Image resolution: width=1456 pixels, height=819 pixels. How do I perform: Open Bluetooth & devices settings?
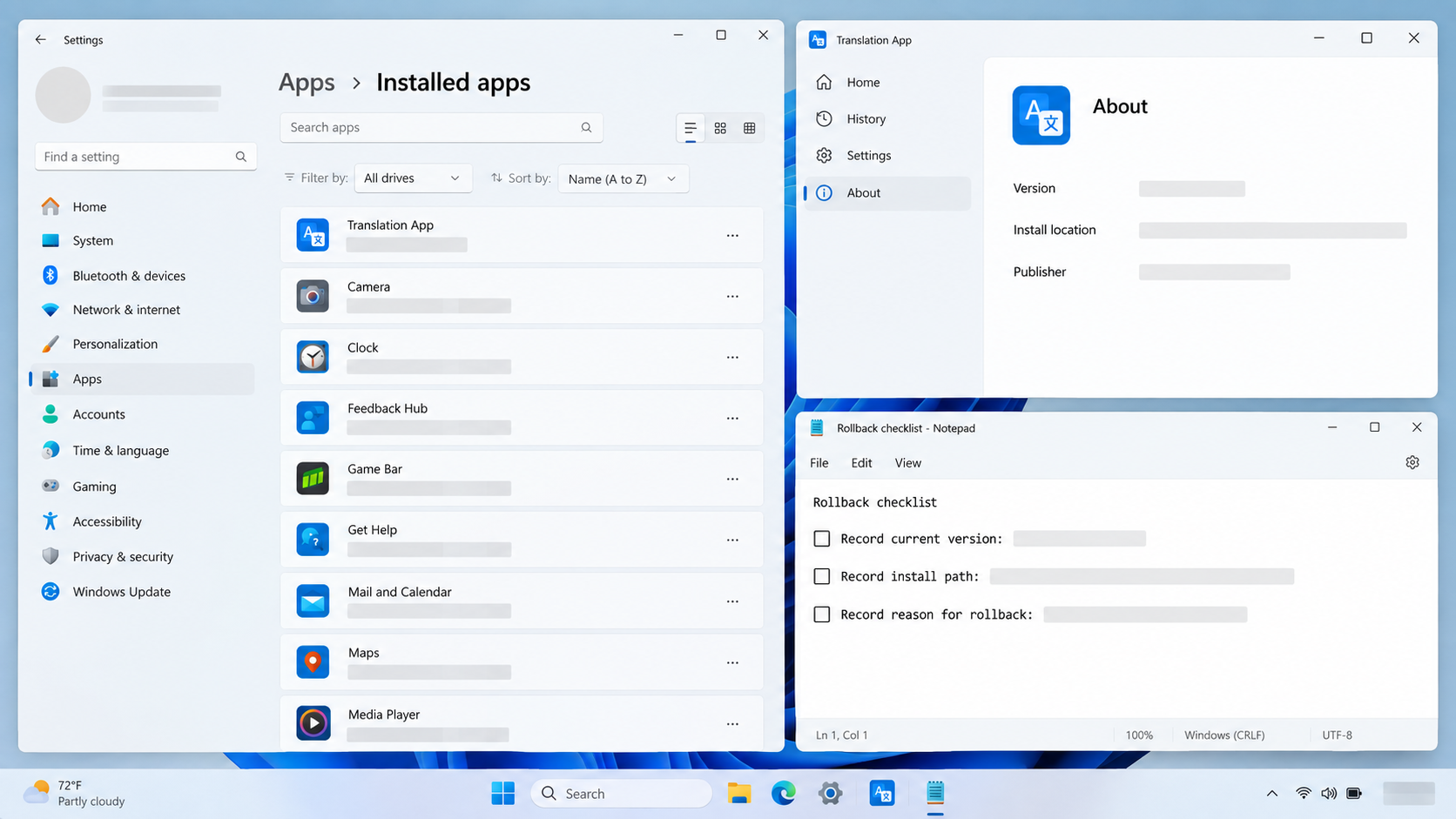(x=144, y=276)
